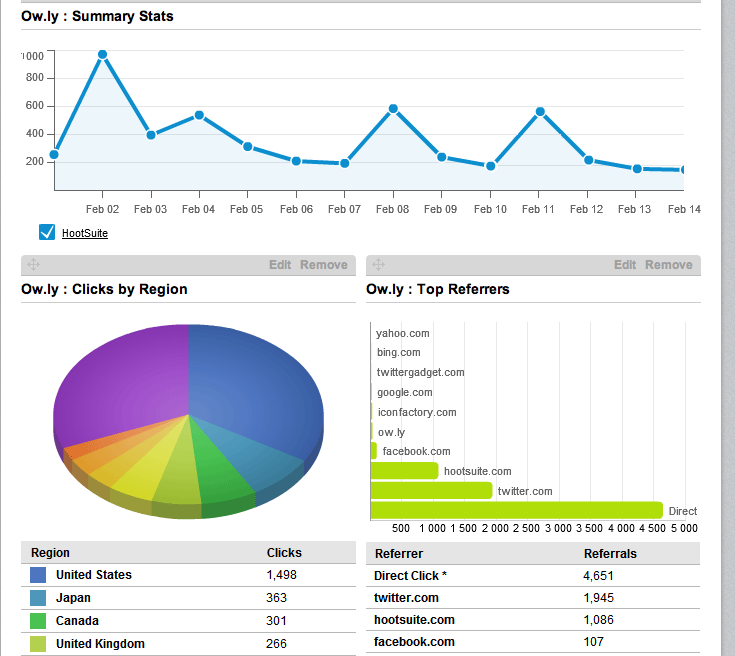This screenshot has height=656, width=735.
Task: Click the facebook.com referrer bar
Action: [374, 451]
